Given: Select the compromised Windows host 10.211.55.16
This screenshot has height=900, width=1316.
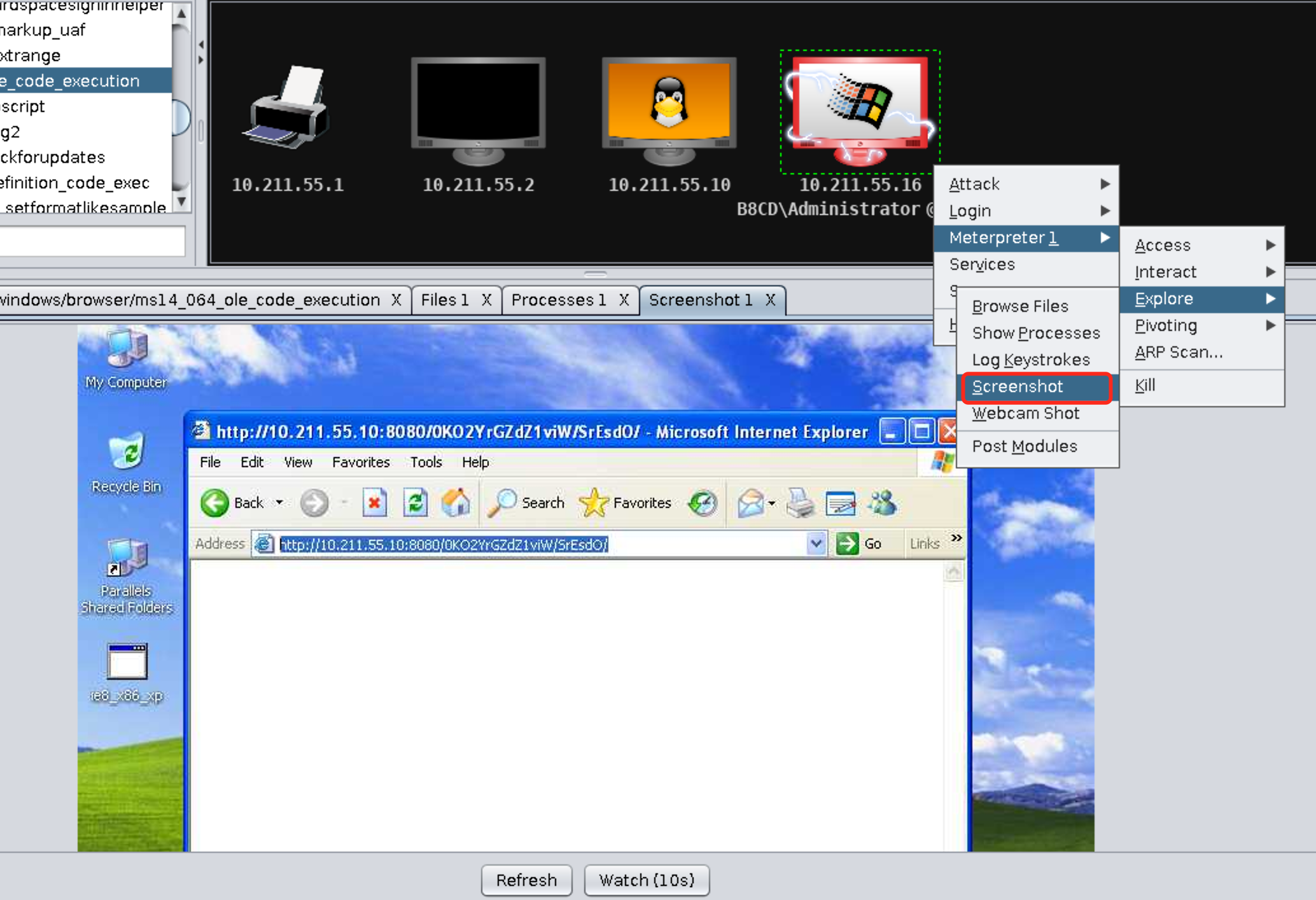Looking at the screenshot, I should click(x=860, y=111).
